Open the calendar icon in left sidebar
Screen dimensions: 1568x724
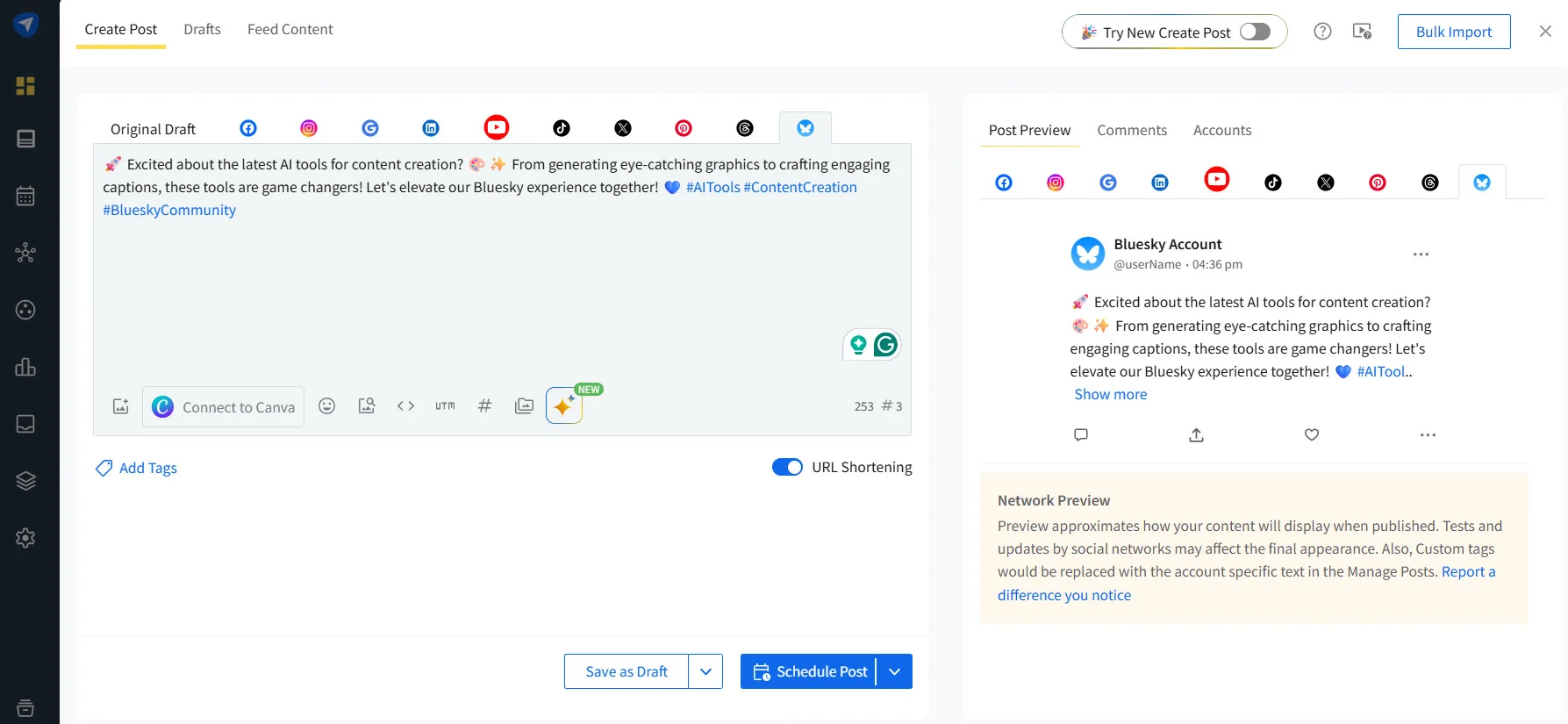25,196
